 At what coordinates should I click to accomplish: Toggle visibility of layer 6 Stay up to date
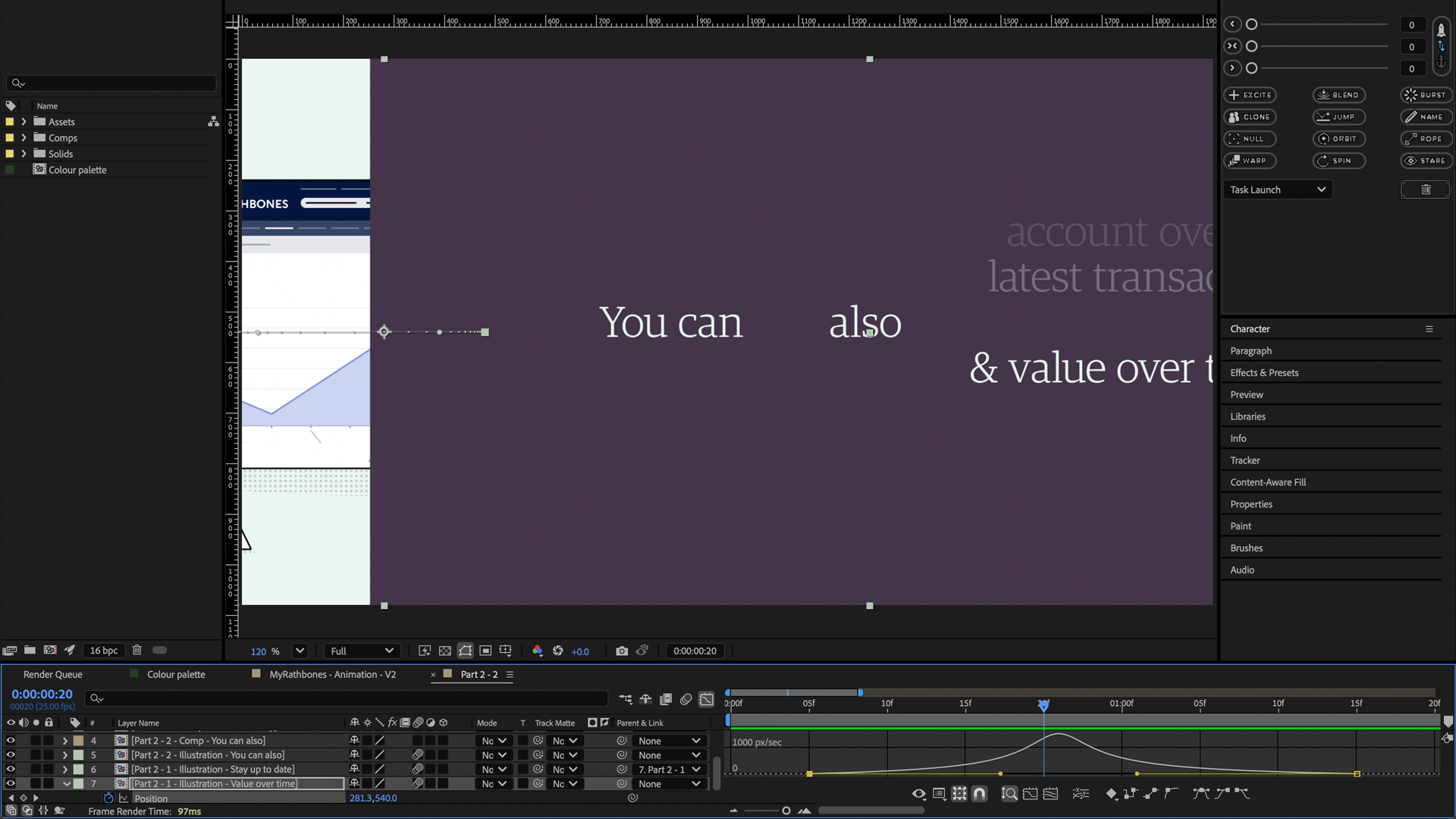click(x=11, y=770)
